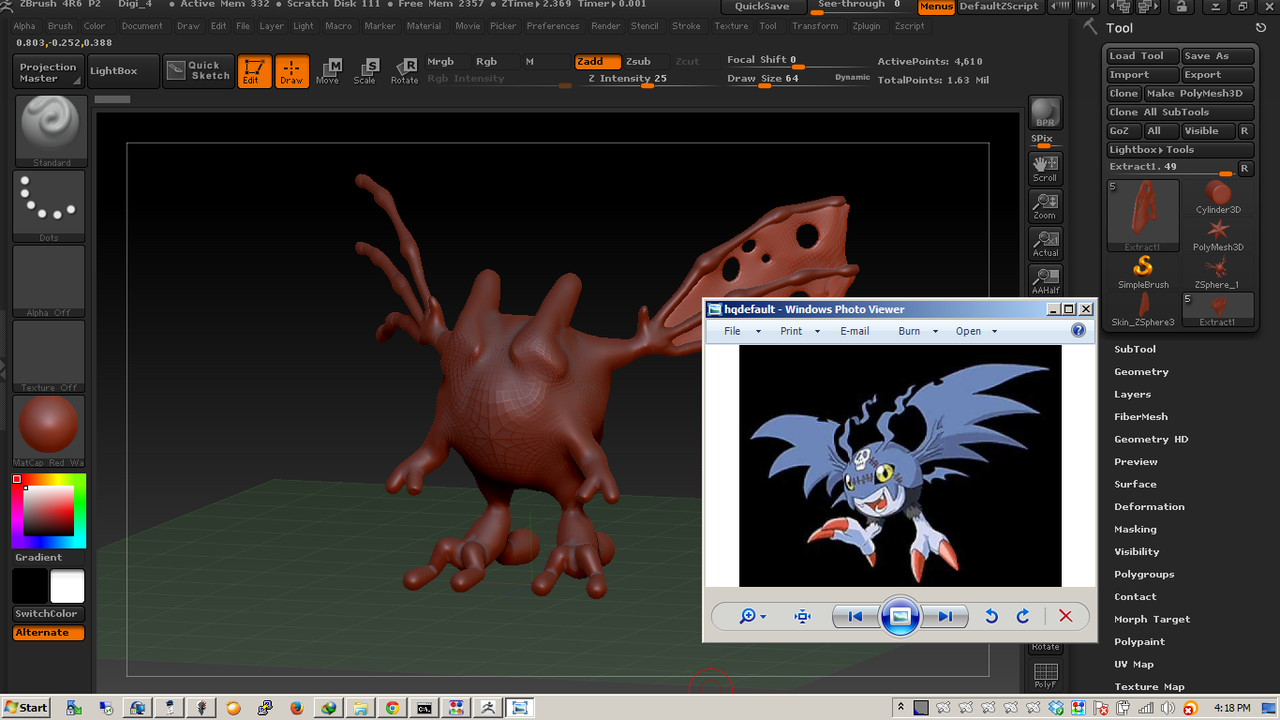Toggle Alternate color button
The height and width of the screenshot is (720, 1280).
click(x=49, y=633)
